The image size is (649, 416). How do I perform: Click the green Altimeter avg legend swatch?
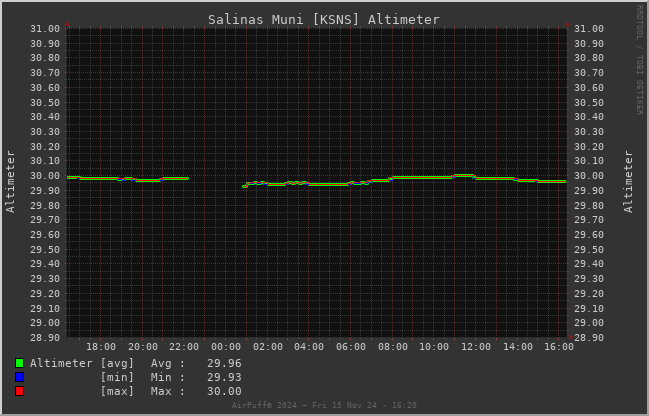click(x=19, y=363)
